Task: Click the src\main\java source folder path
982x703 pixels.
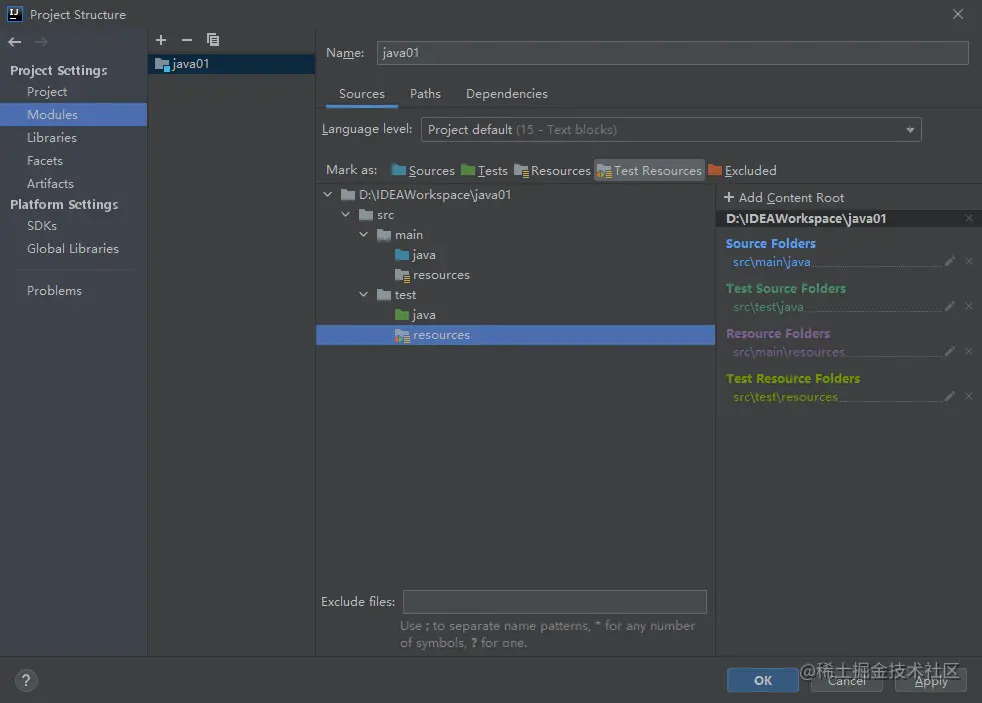Action: tap(772, 262)
